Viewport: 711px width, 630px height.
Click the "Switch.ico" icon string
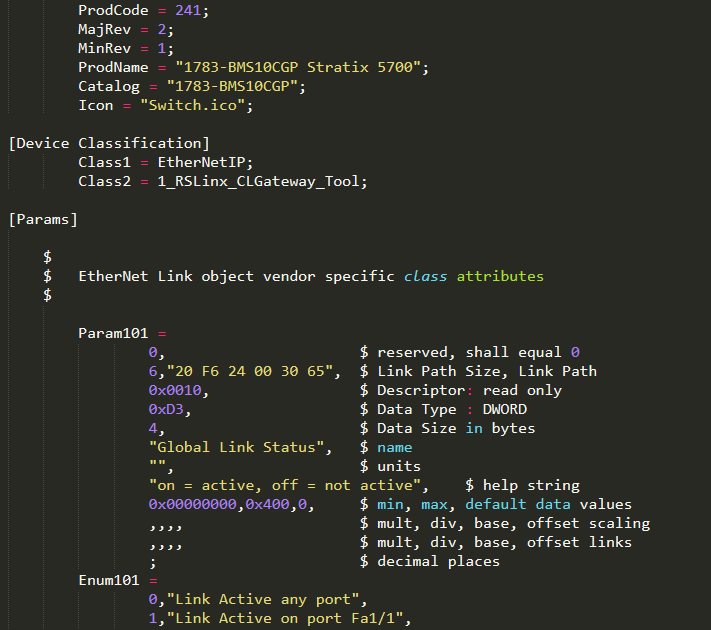pos(196,105)
